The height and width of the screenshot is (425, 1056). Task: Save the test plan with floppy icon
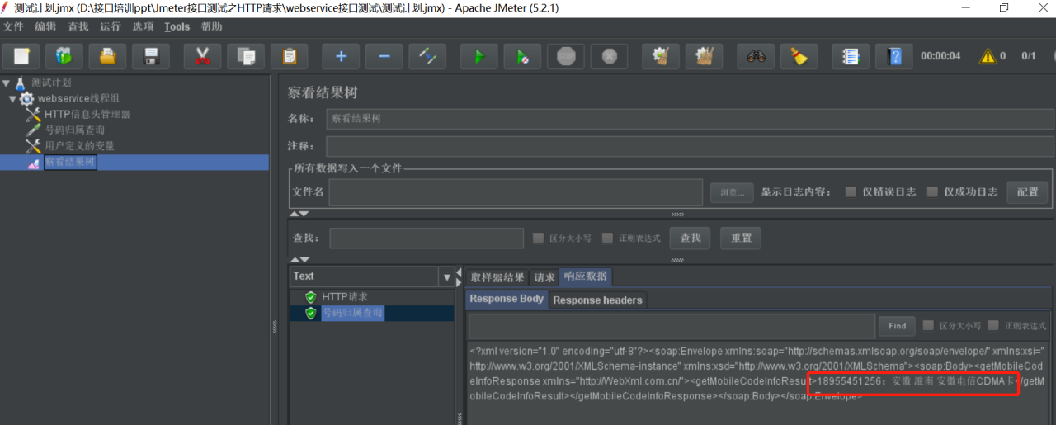(x=150, y=56)
